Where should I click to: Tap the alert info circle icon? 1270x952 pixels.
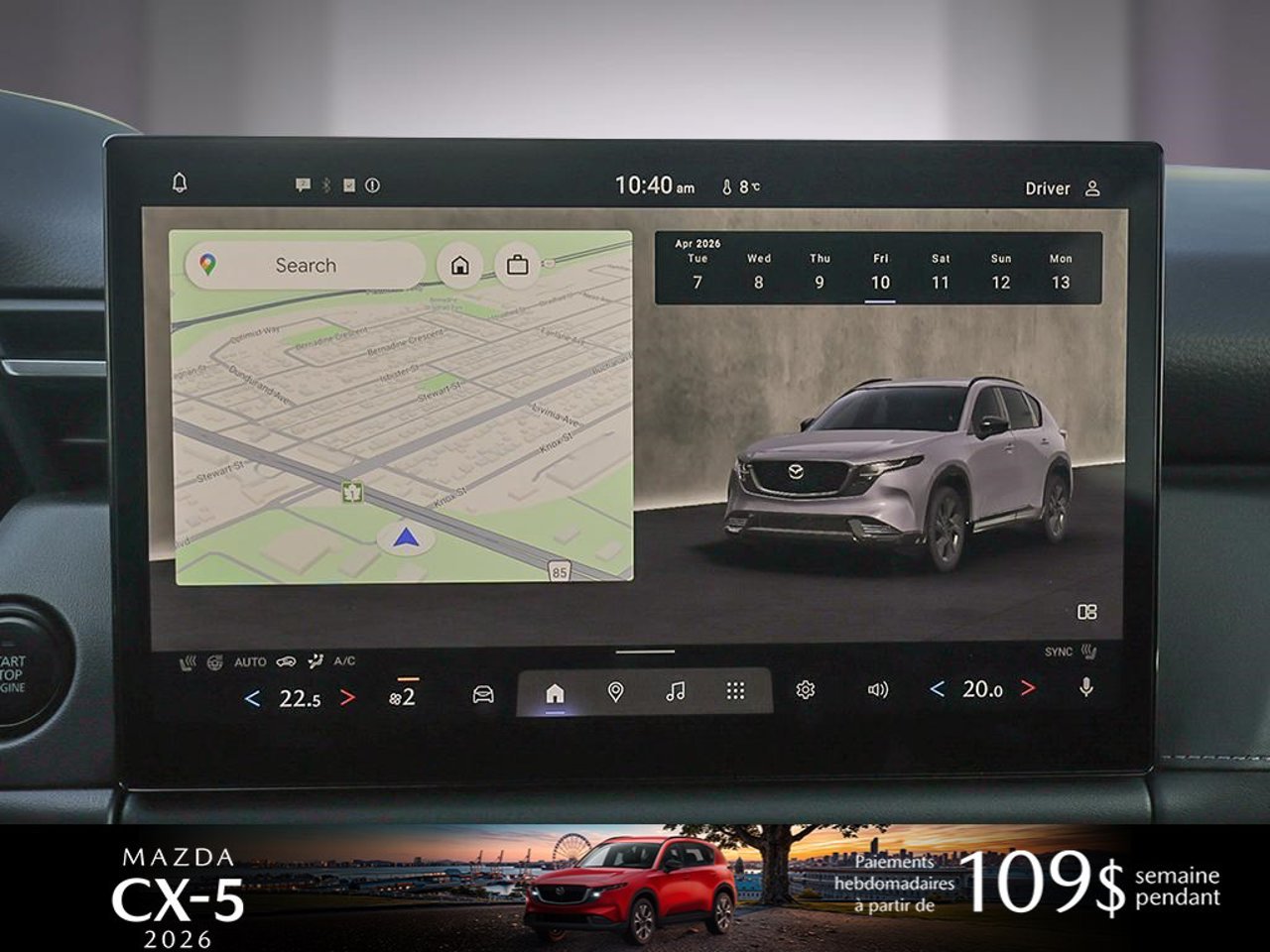point(372,185)
